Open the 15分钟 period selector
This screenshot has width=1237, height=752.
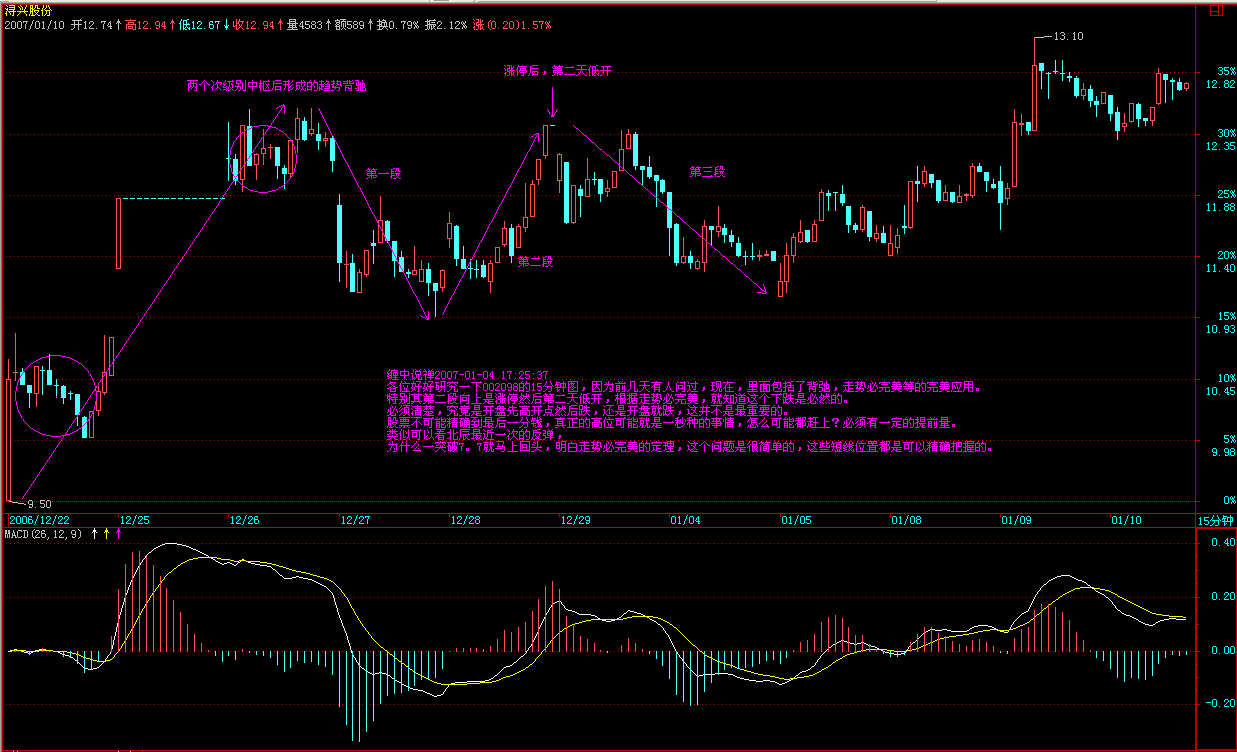click(x=1214, y=520)
